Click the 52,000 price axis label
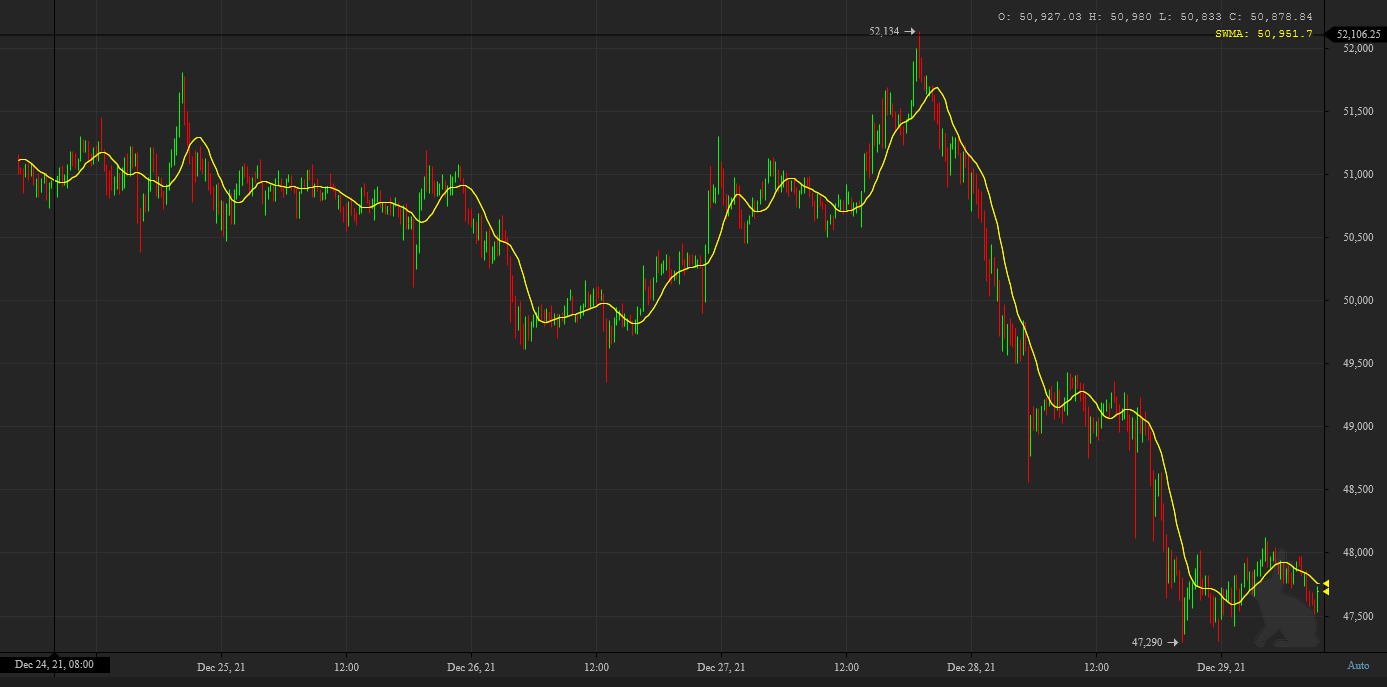The width and height of the screenshot is (1387, 687). tap(1360, 48)
